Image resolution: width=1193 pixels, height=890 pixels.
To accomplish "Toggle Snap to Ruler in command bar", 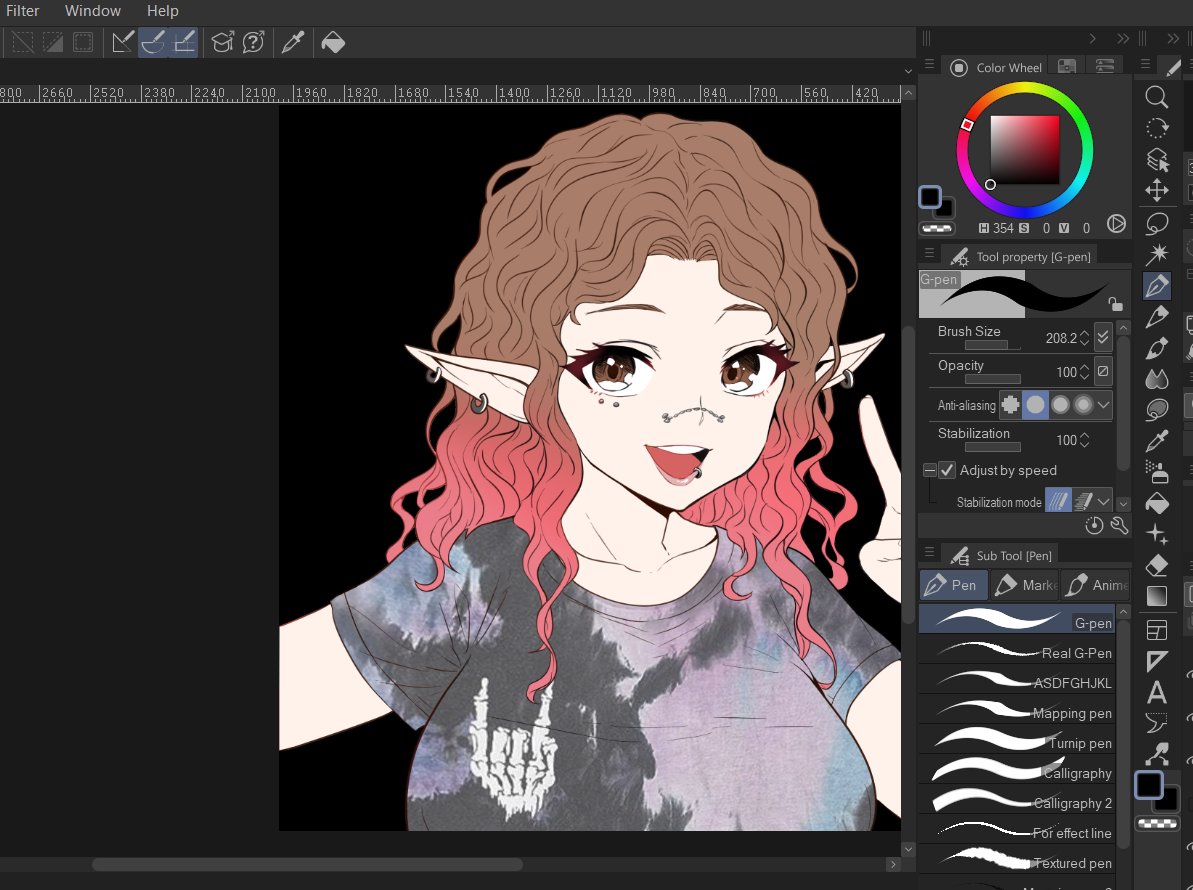I will point(122,43).
